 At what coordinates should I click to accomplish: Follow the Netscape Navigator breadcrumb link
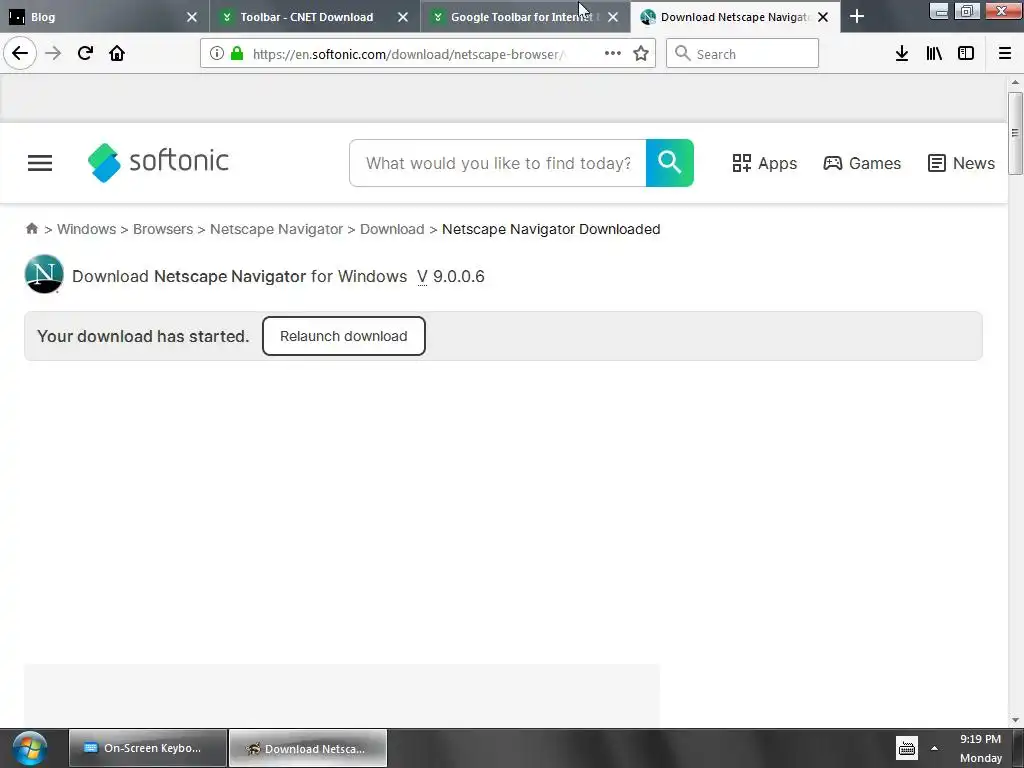276,229
